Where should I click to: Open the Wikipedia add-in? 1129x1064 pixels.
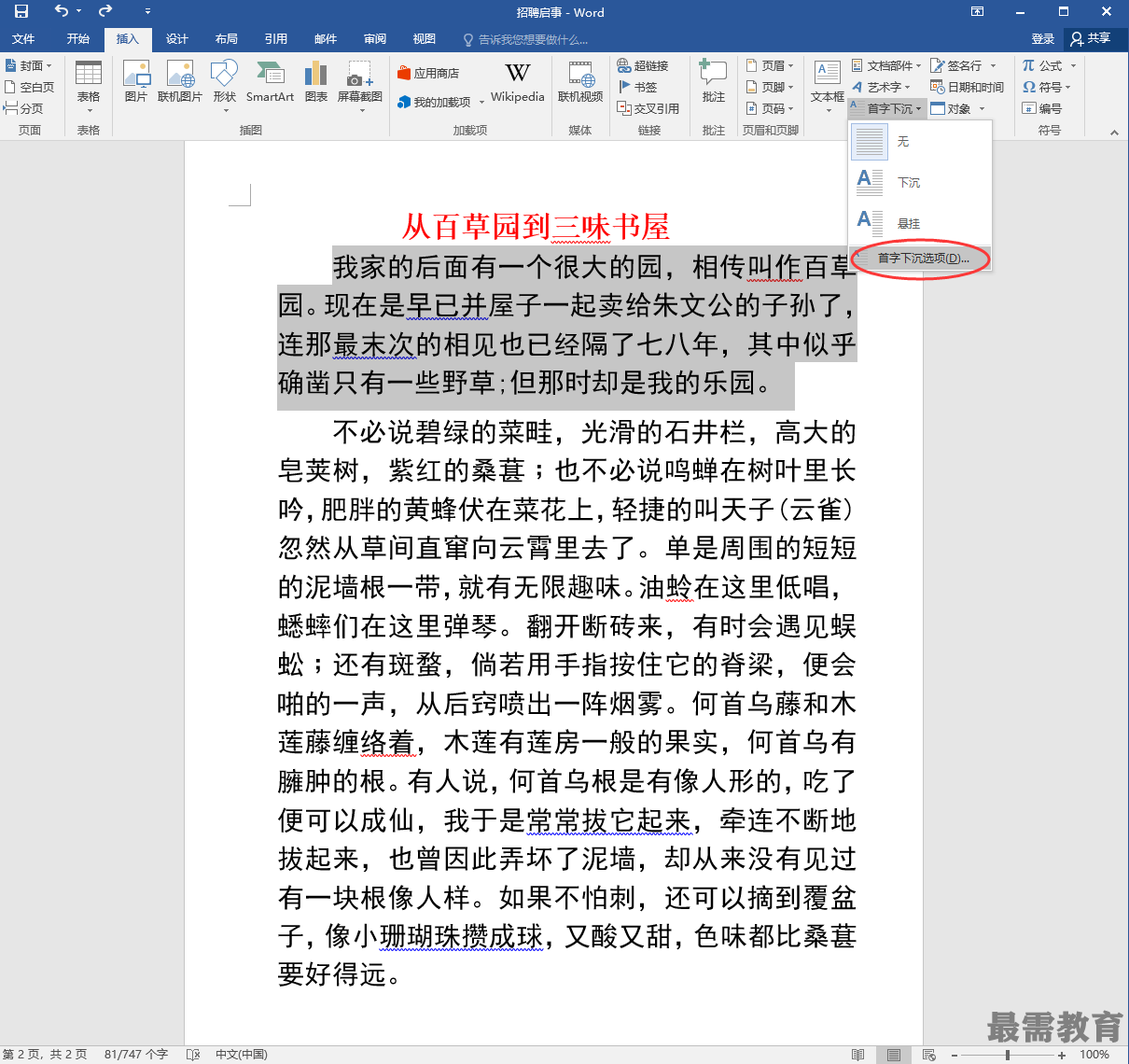pos(518,82)
